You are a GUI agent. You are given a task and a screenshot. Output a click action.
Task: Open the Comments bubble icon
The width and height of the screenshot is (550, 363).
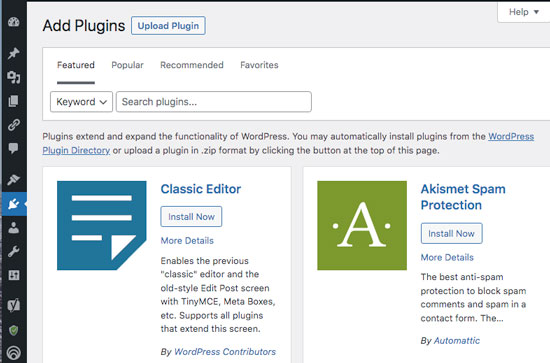click(14, 148)
